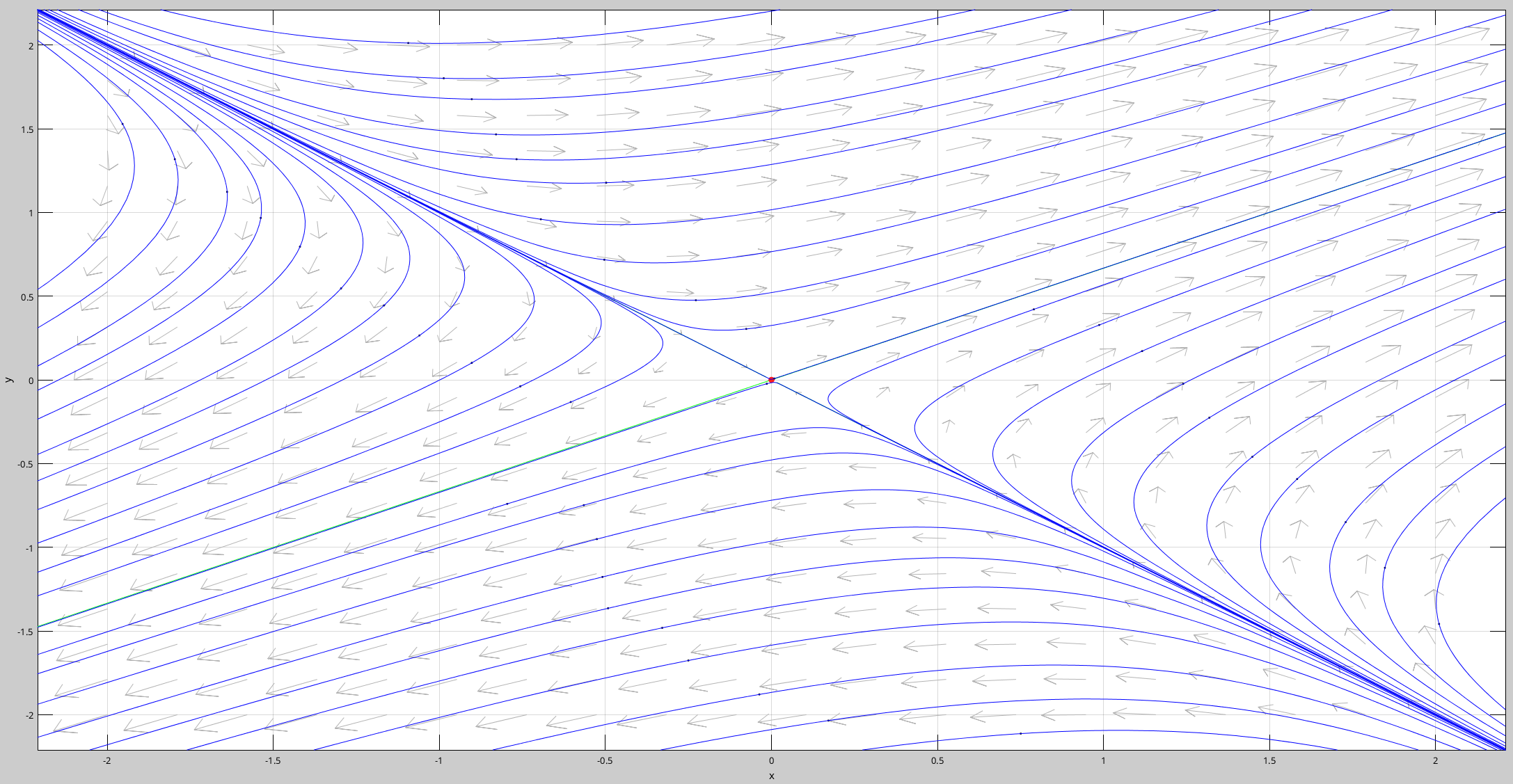Screen dimensions: 1513x784
Task: Click the x axis title label
Action: (x=771, y=775)
